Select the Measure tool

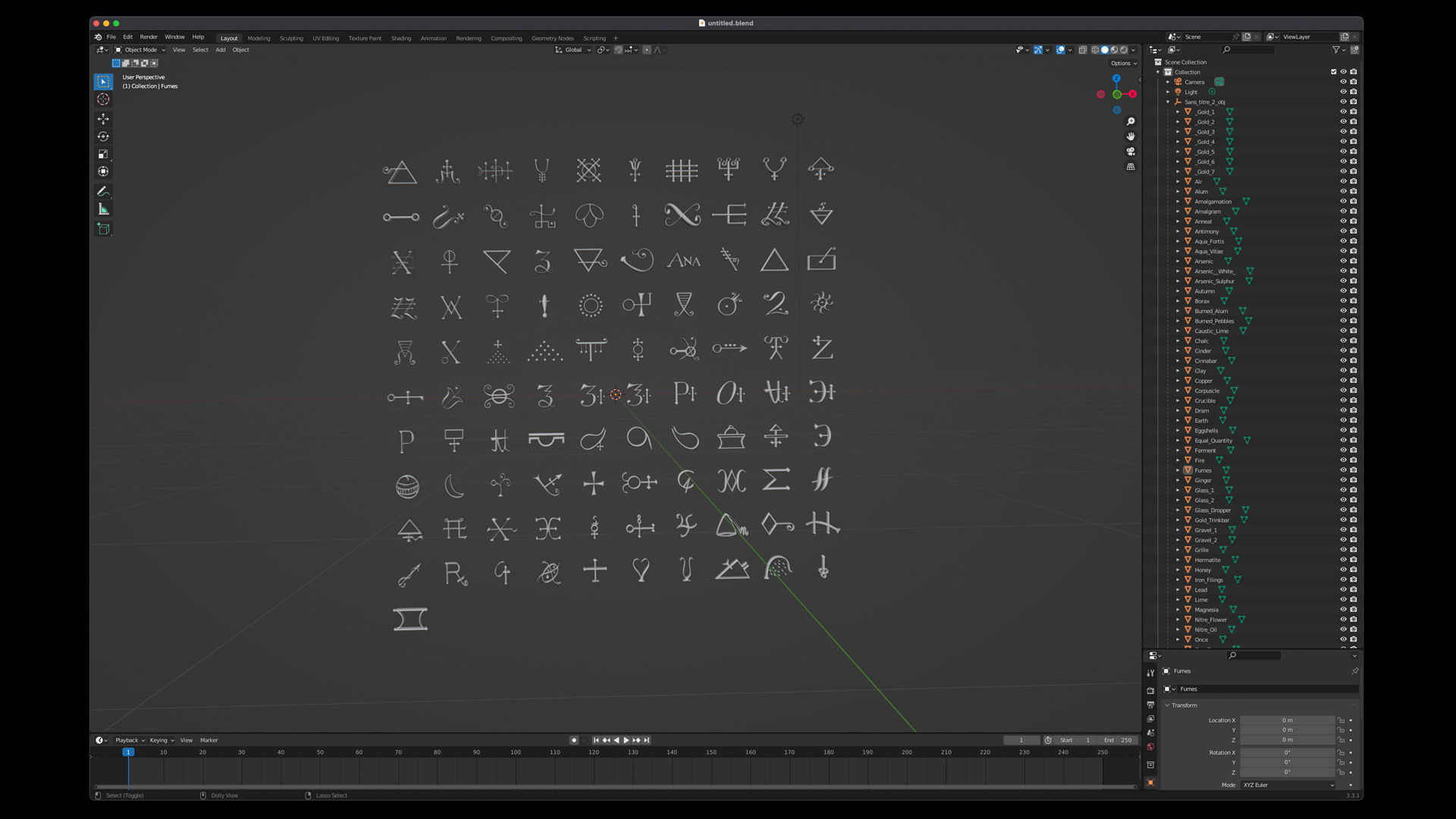103,209
